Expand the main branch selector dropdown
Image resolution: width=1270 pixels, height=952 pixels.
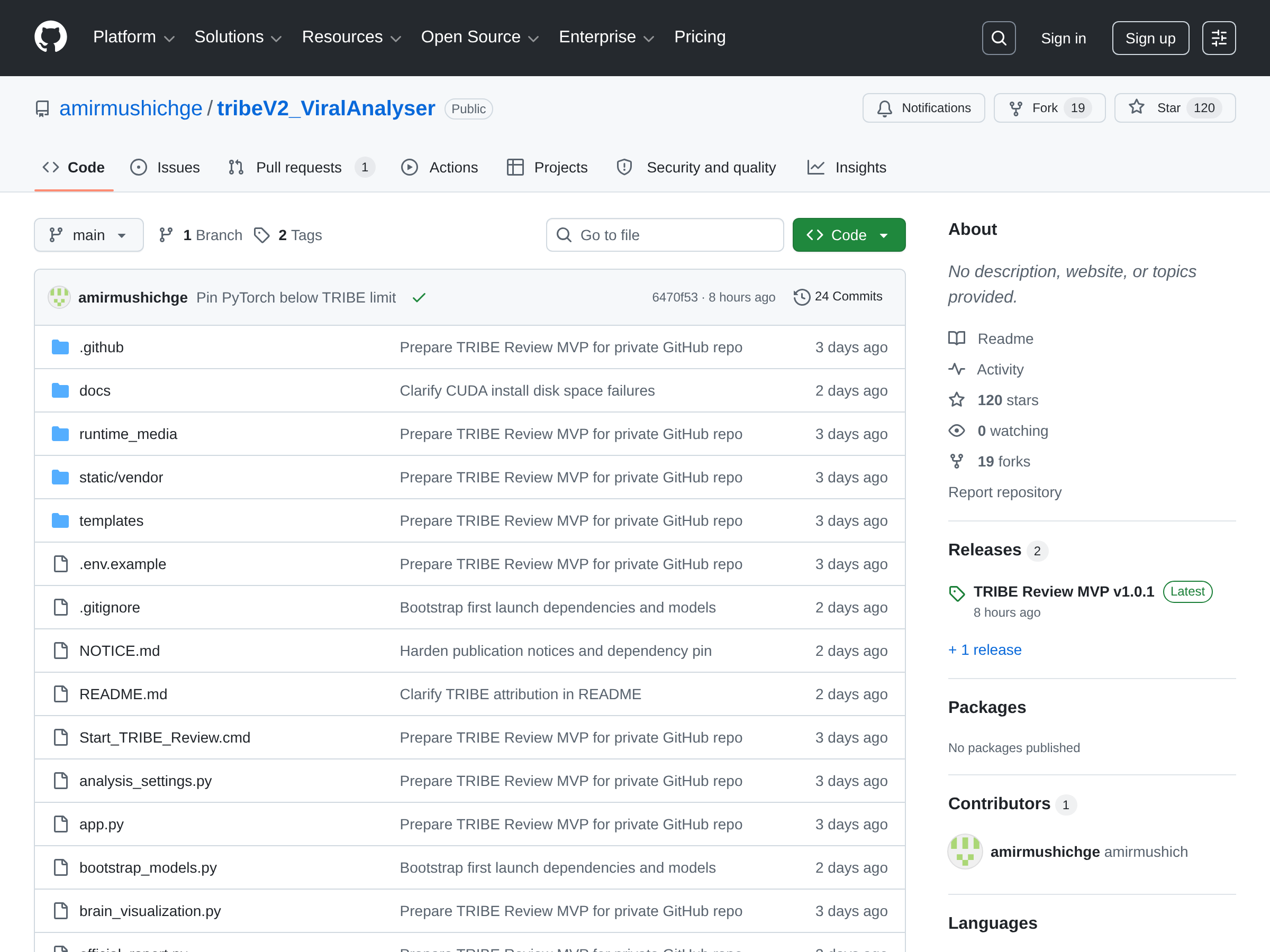pos(88,235)
